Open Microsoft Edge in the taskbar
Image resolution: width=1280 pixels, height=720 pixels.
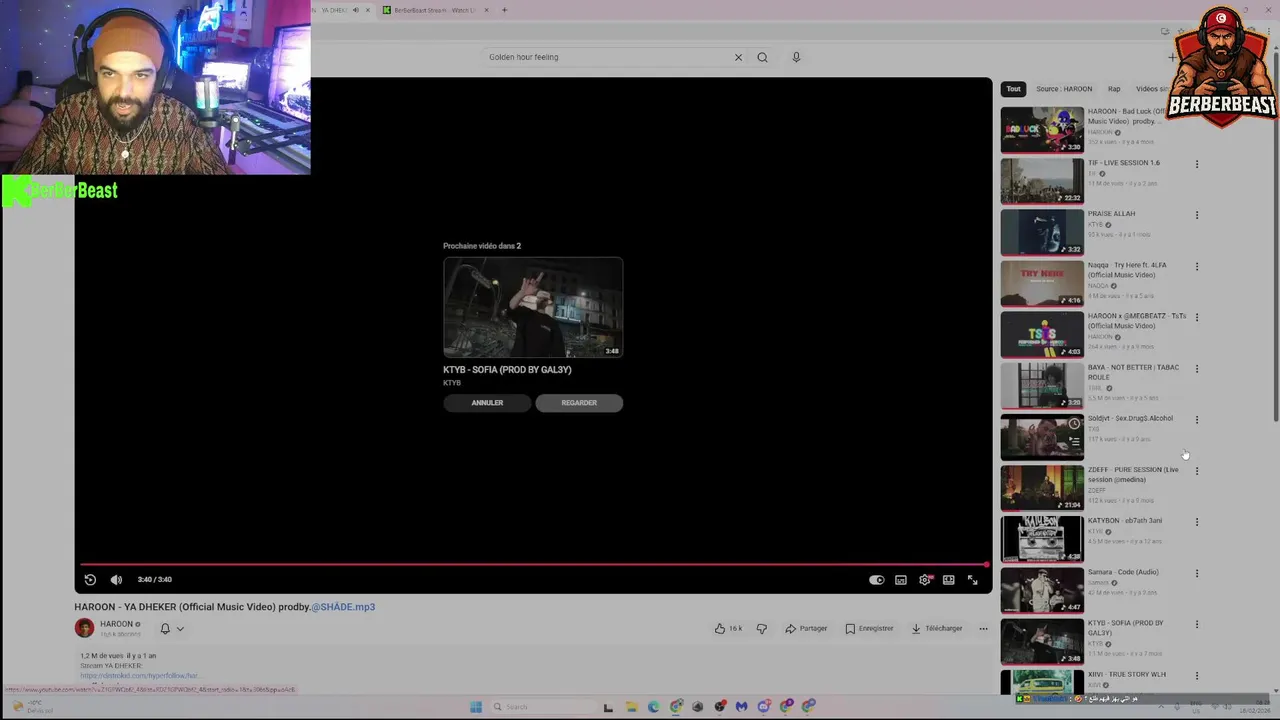[x=653, y=707]
